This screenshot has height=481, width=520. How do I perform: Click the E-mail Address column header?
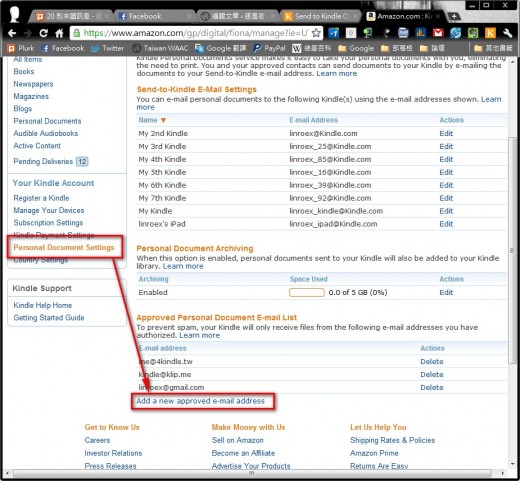pyautogui.click(x=313, y=120)
